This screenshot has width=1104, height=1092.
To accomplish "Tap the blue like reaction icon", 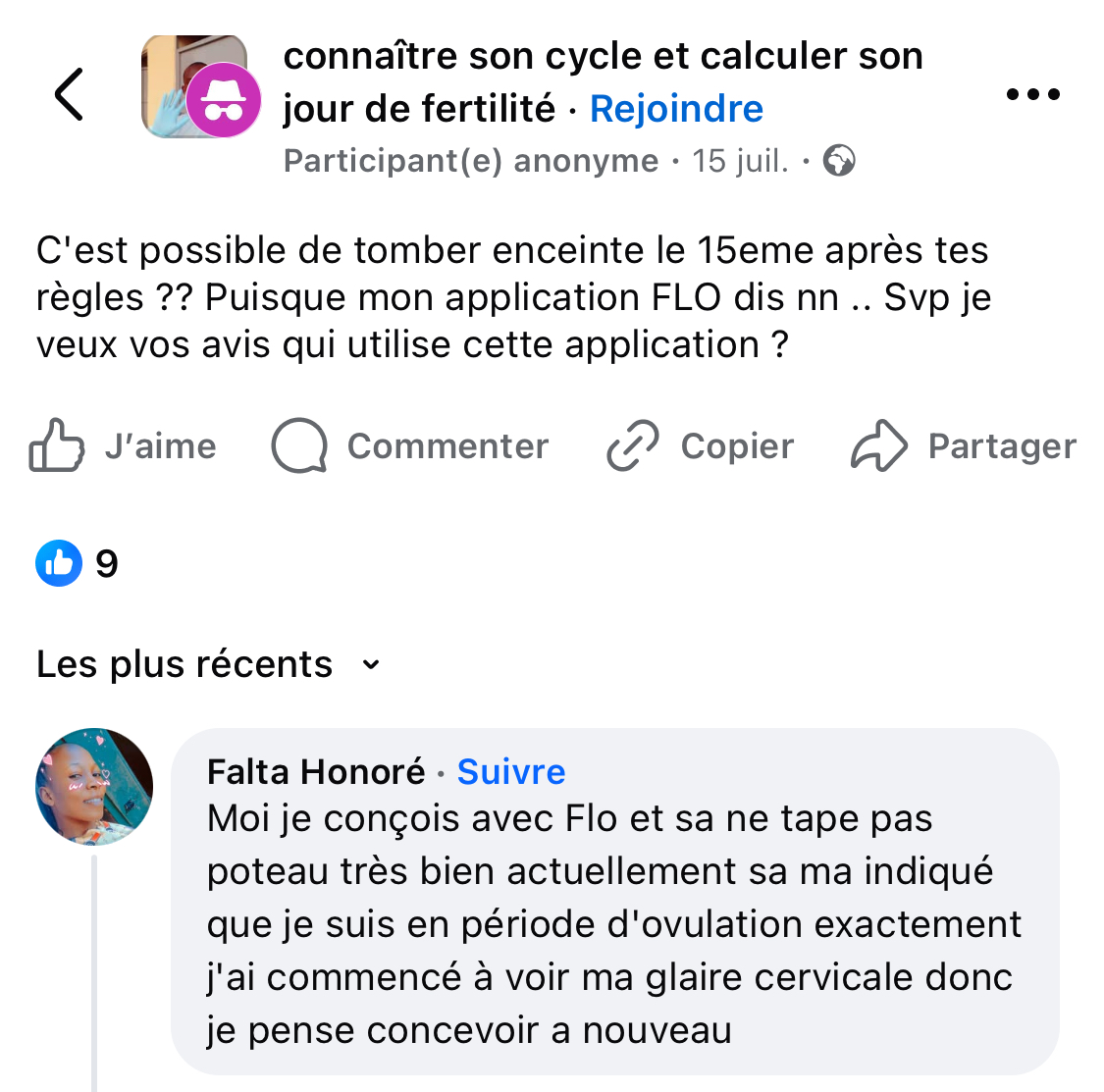I will click(59, 563).
